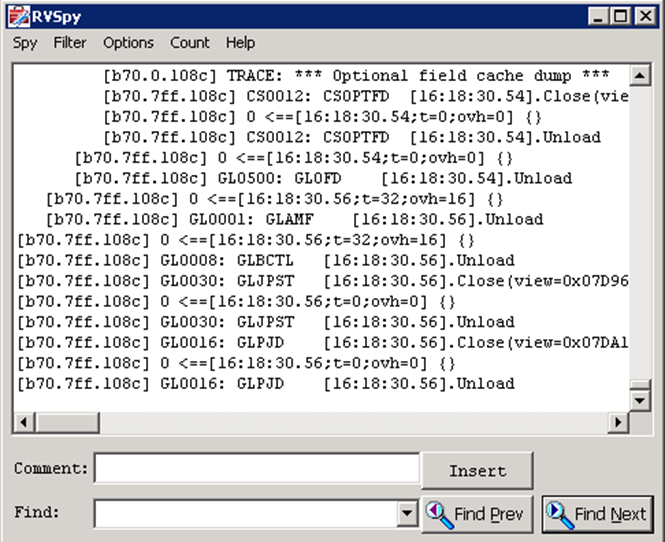Click the RVSpy title bar app icon
Viewport: 665px width, 542px height.
point(19,16)
